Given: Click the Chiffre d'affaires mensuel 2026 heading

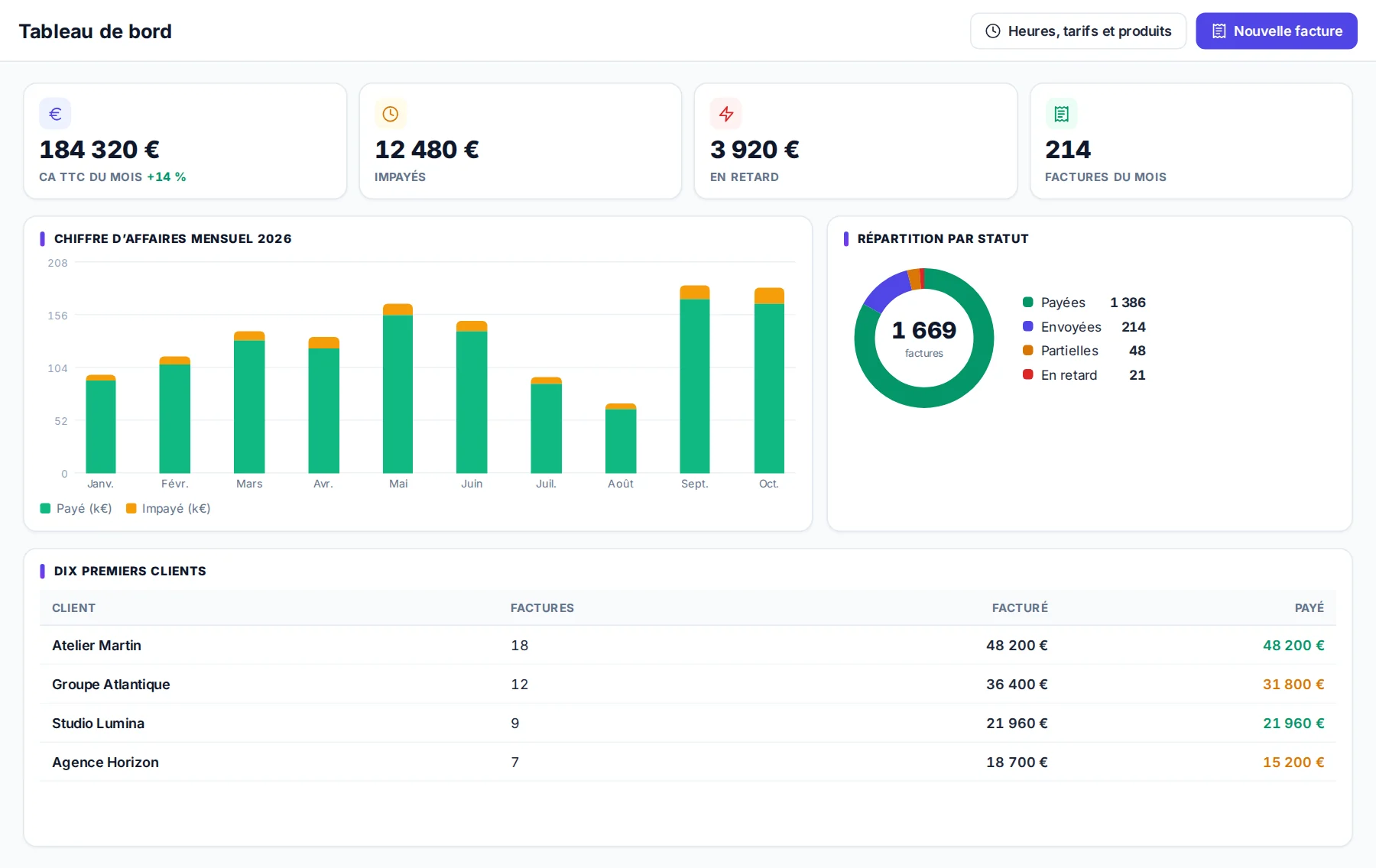Looking at the screenshot, I should 173,239.
